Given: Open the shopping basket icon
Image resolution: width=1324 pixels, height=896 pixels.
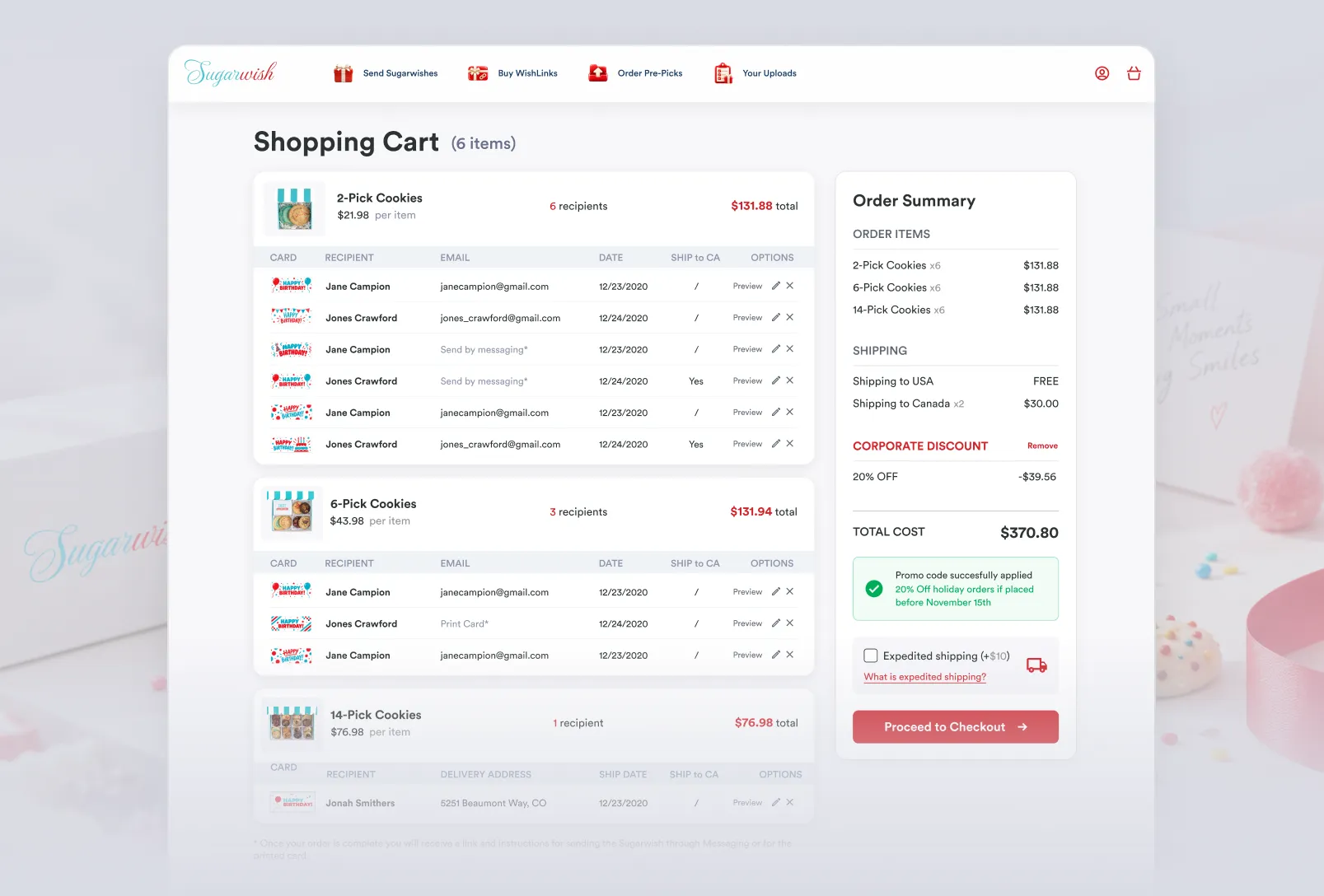Looking at the screenshot, I should (1134, 73).
